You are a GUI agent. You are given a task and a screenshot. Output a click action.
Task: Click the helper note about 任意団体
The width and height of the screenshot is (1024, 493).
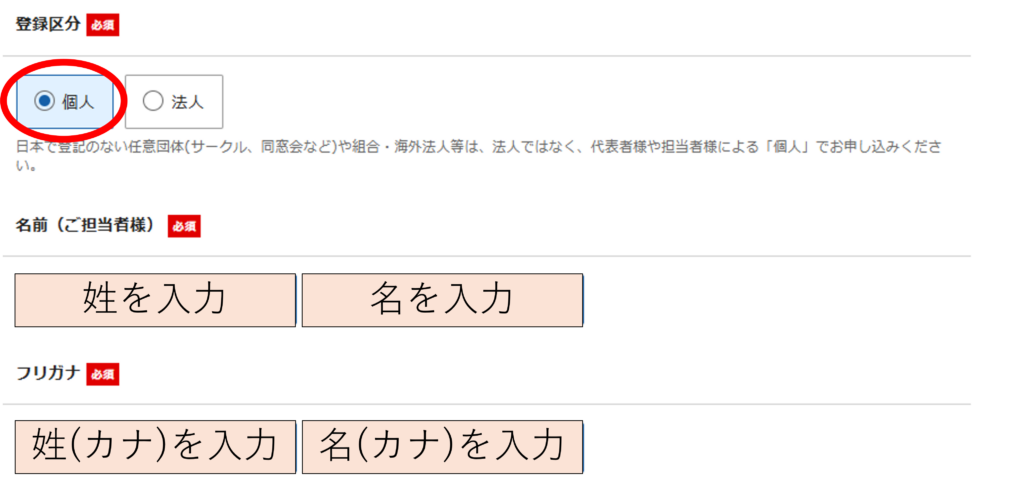(x=300, y=148)
